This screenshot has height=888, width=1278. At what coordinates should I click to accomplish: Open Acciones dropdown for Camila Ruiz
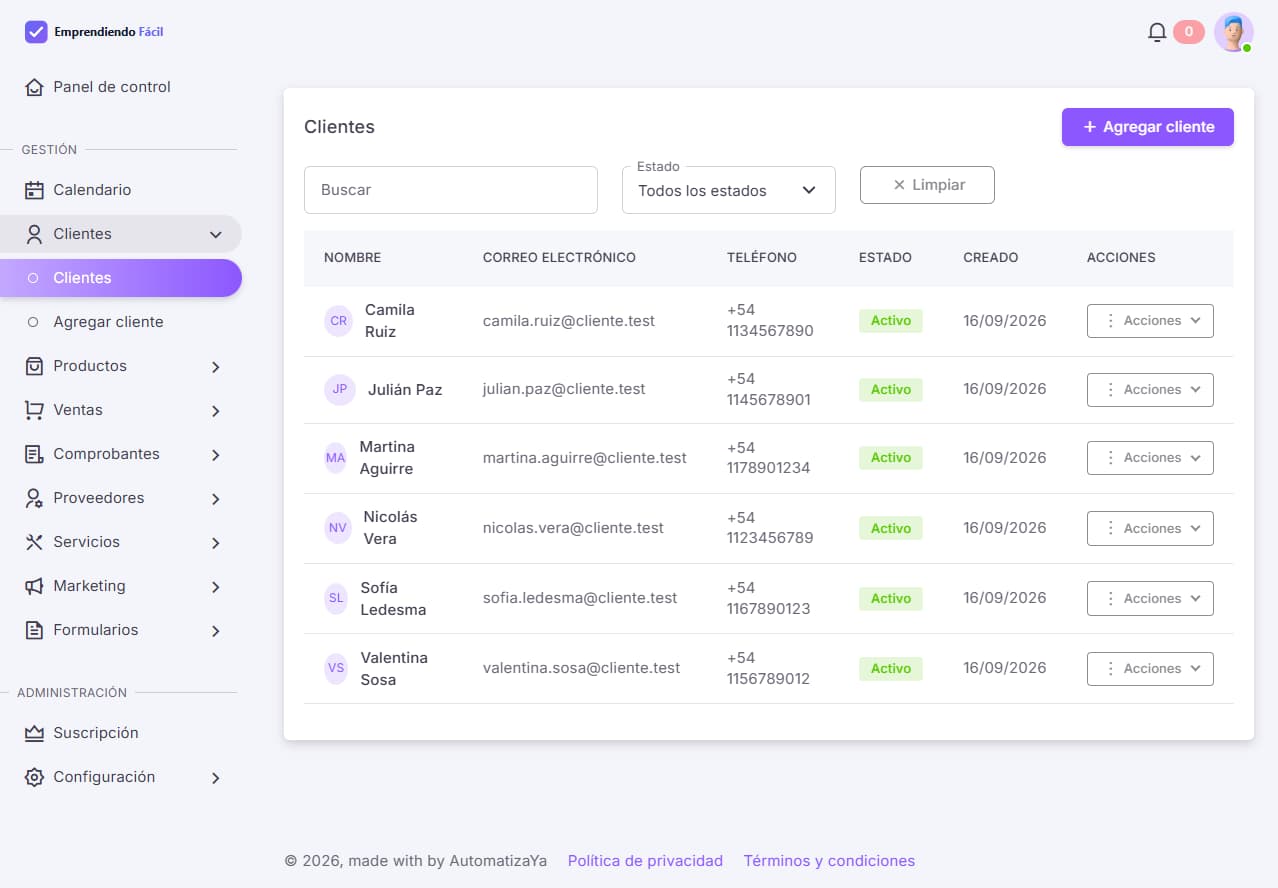[x=1150, y=321]
